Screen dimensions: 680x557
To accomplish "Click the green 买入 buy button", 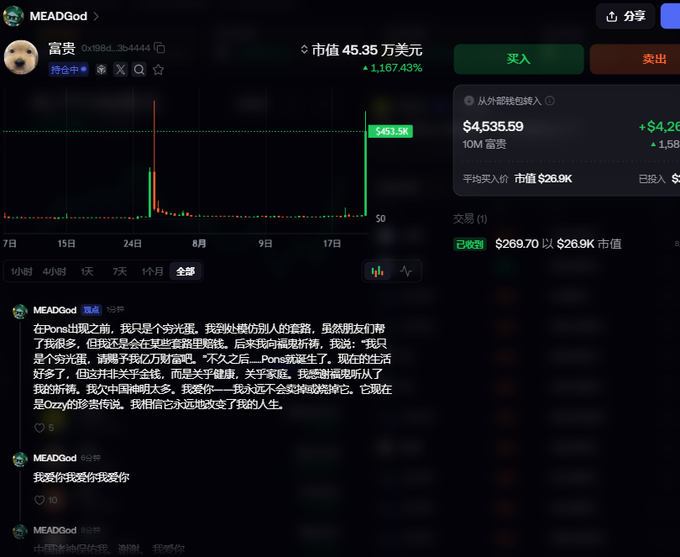I will [x=519, y=59].
